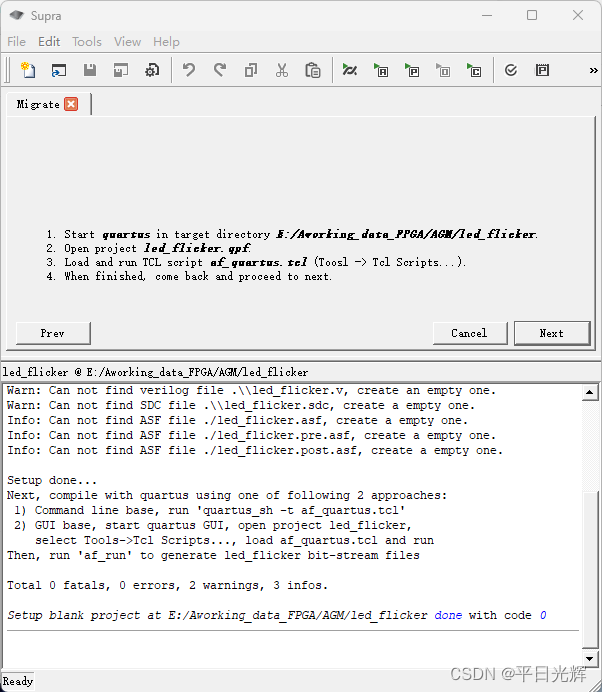This screenshot has width=602, height=692.
Task: Click the log scrollbar down arrow
Action: 590,658
